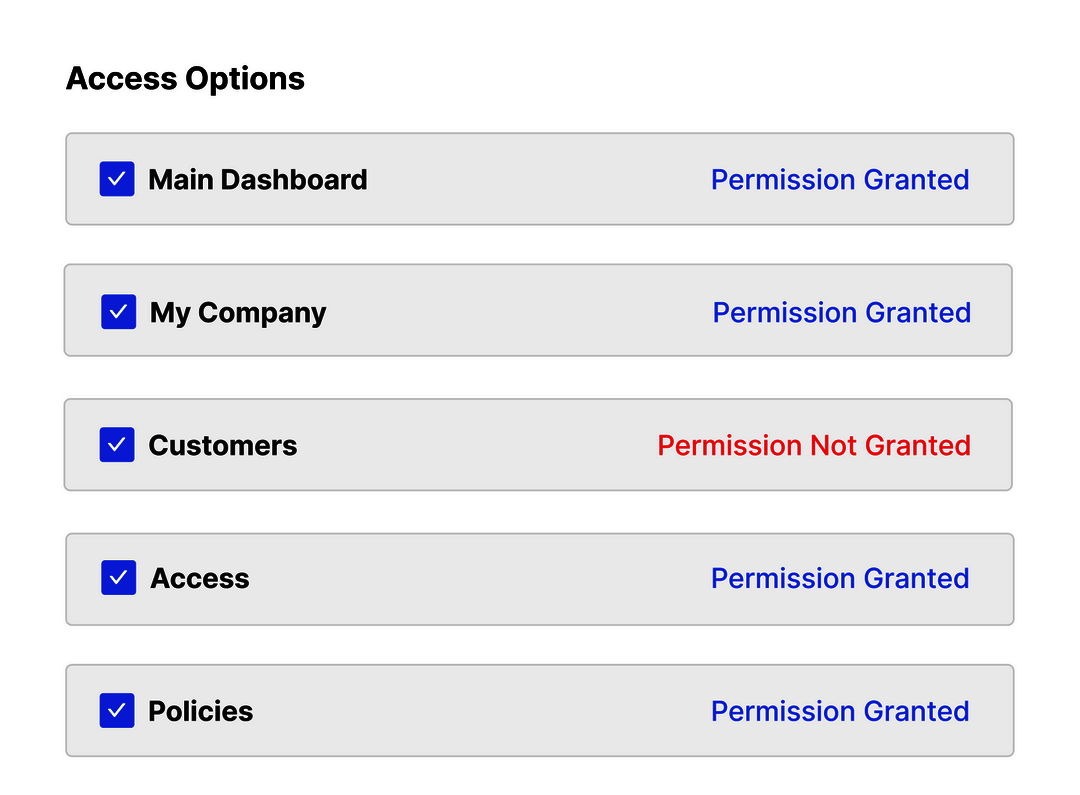Click the Access Options heading
The width and height of the screenshot is (1080, 795).
[x=185, y=79]
